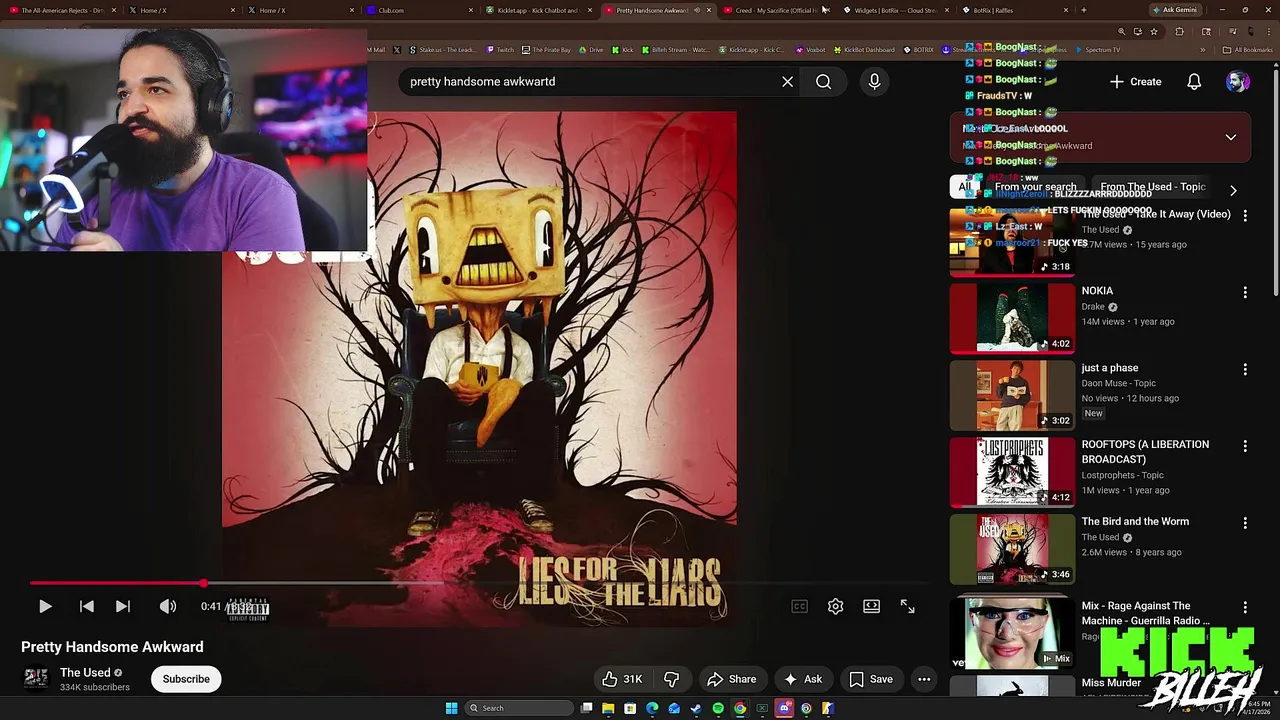1280x720 pixels.
Task: Like the video with thumbs up
Action: [622, 679]
